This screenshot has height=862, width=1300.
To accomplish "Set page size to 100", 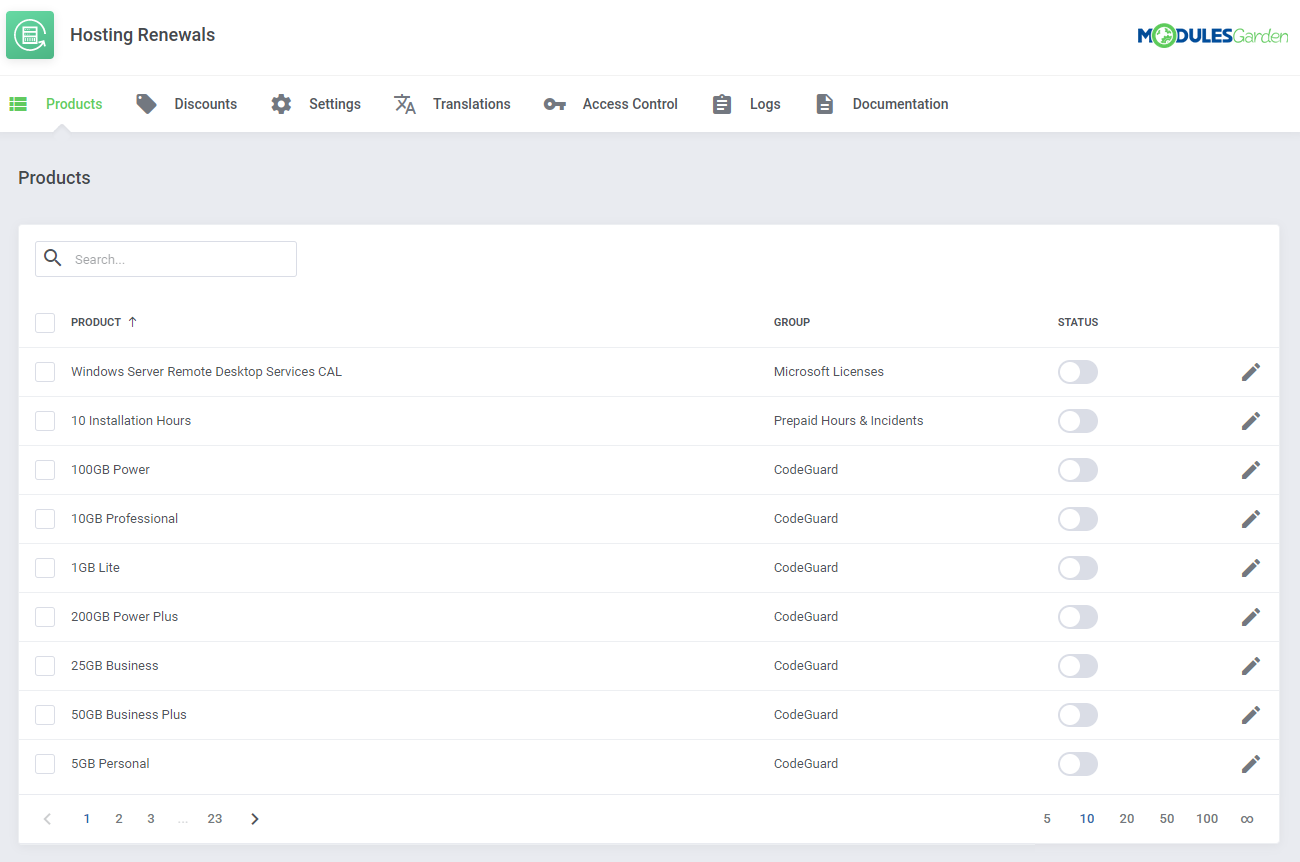I will tap(1207, 819).
